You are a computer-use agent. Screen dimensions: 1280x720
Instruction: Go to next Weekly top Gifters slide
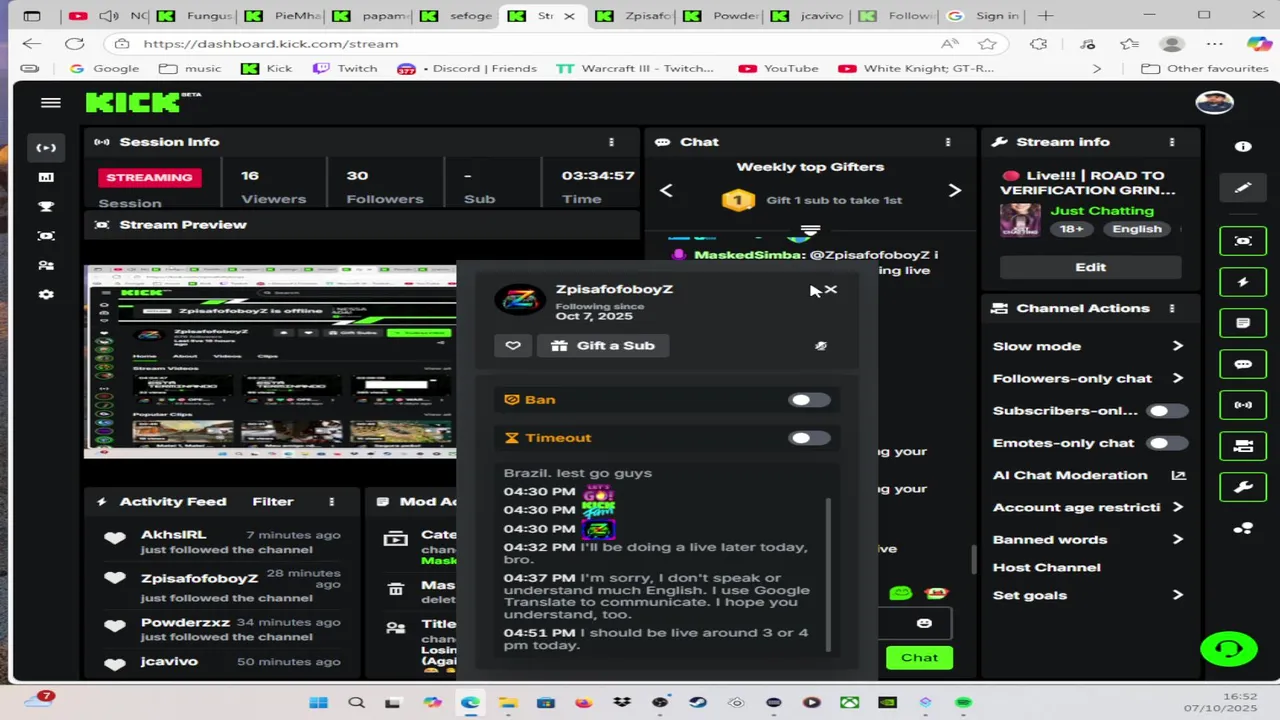[x=954, y=190]
